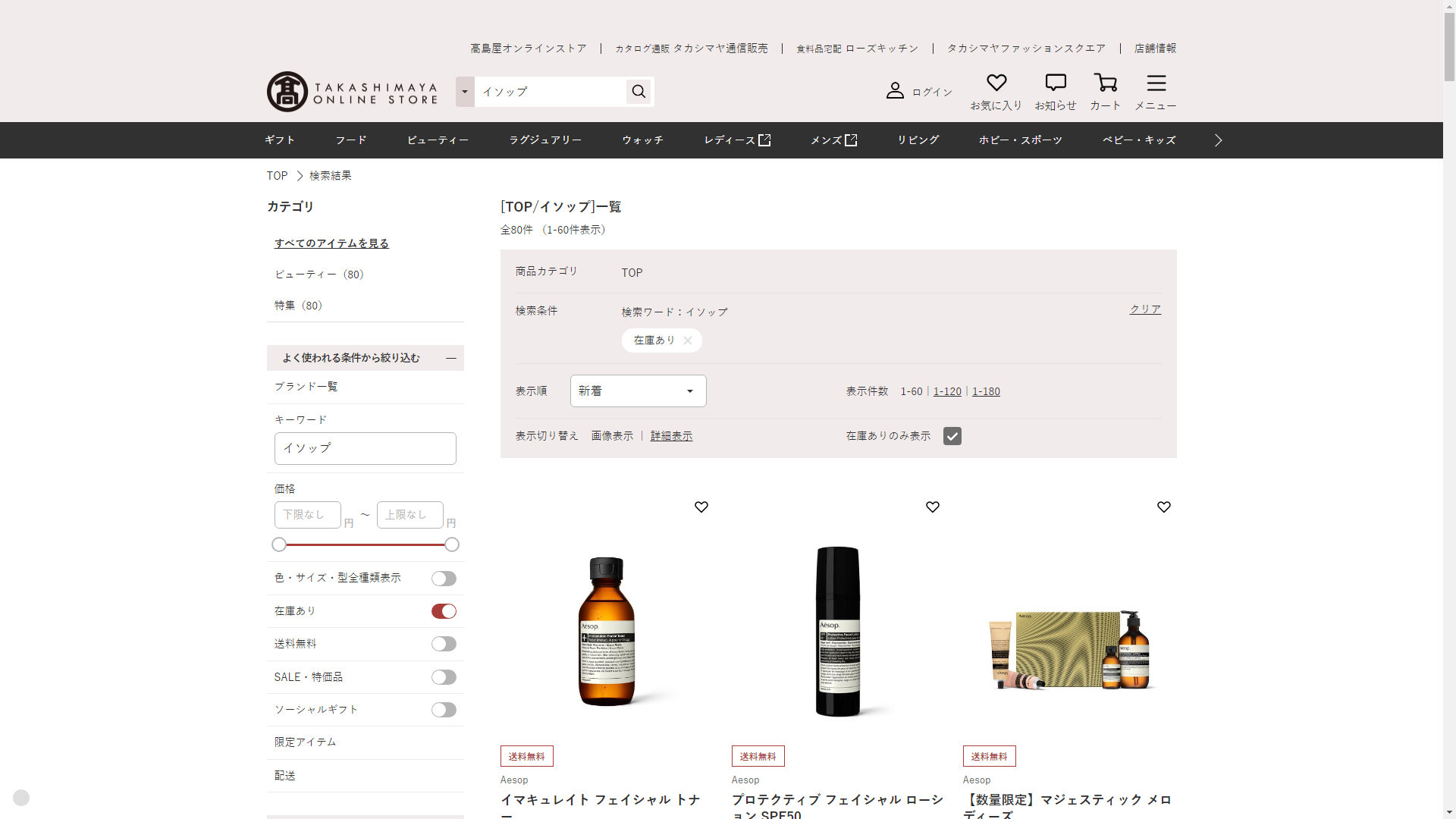1456x819 pixels.
Task: Open favorites heart icon in header
Action: tap(996, 83)
